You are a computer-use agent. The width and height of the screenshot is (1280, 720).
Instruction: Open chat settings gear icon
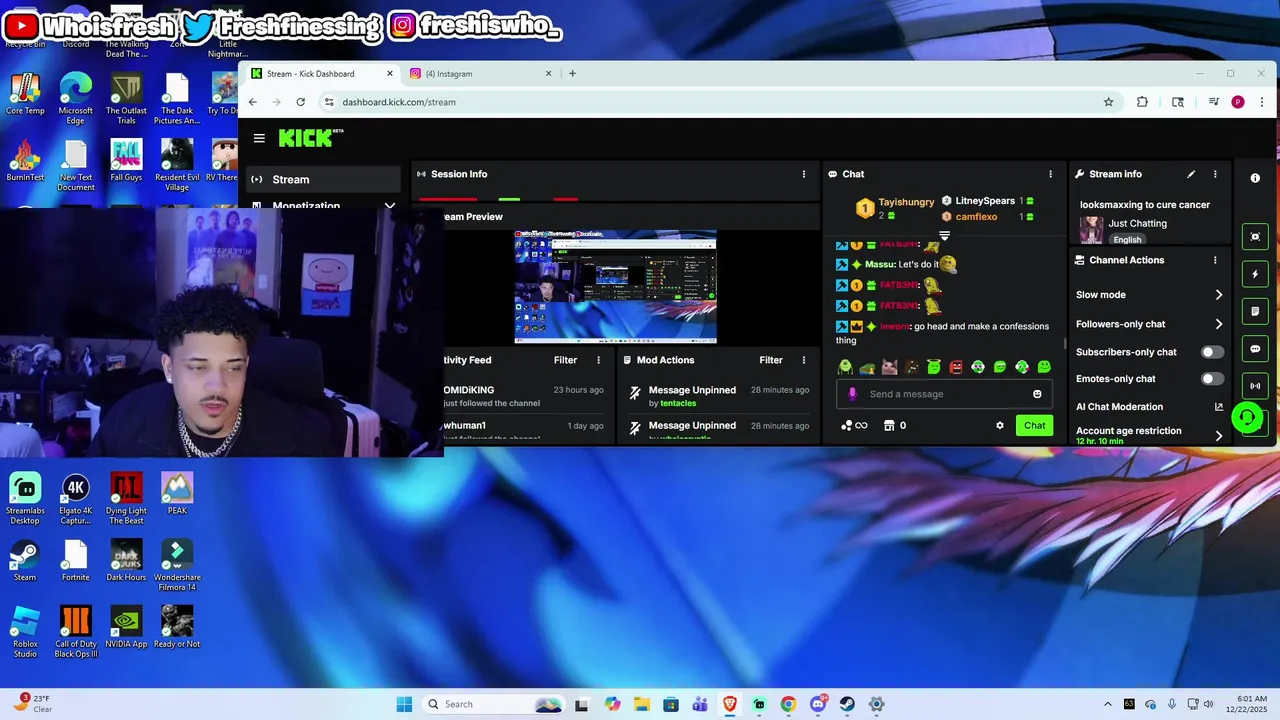999,425
